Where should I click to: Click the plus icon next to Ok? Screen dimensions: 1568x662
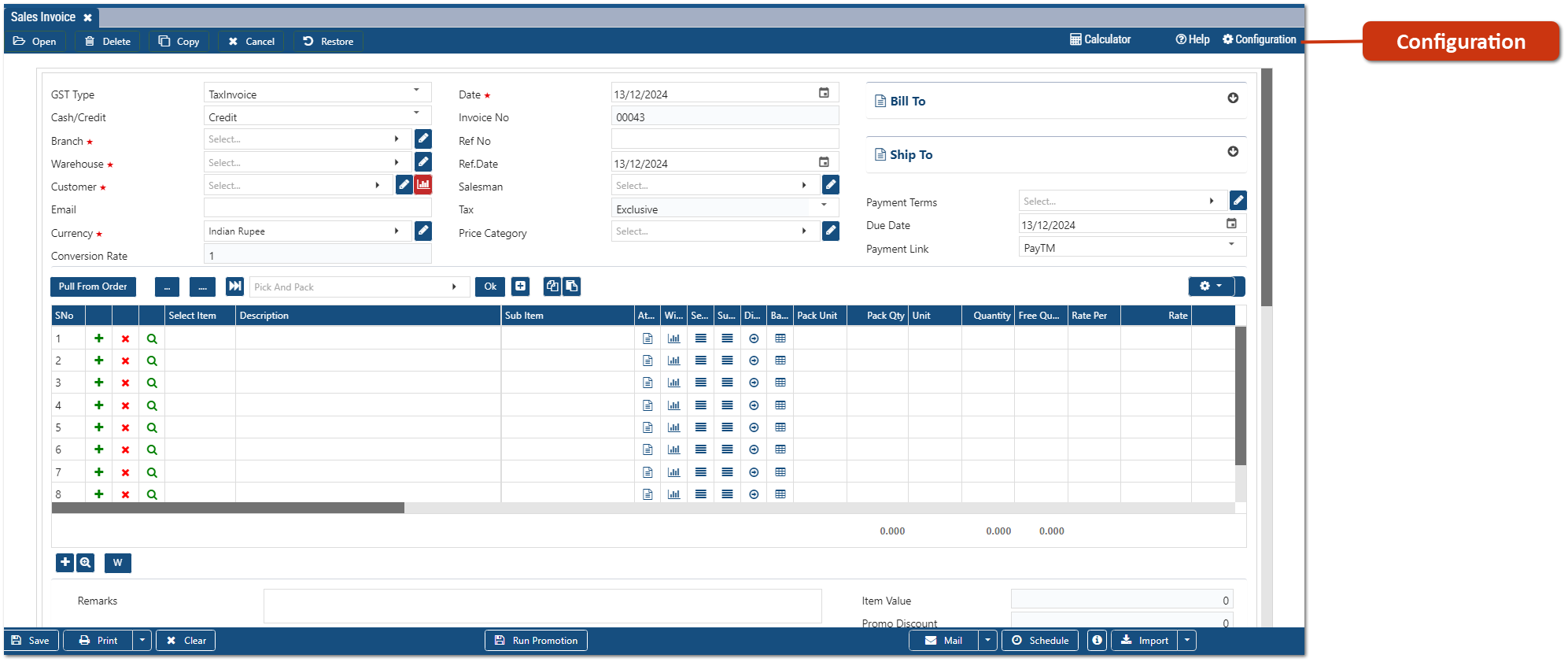[520, 287]
